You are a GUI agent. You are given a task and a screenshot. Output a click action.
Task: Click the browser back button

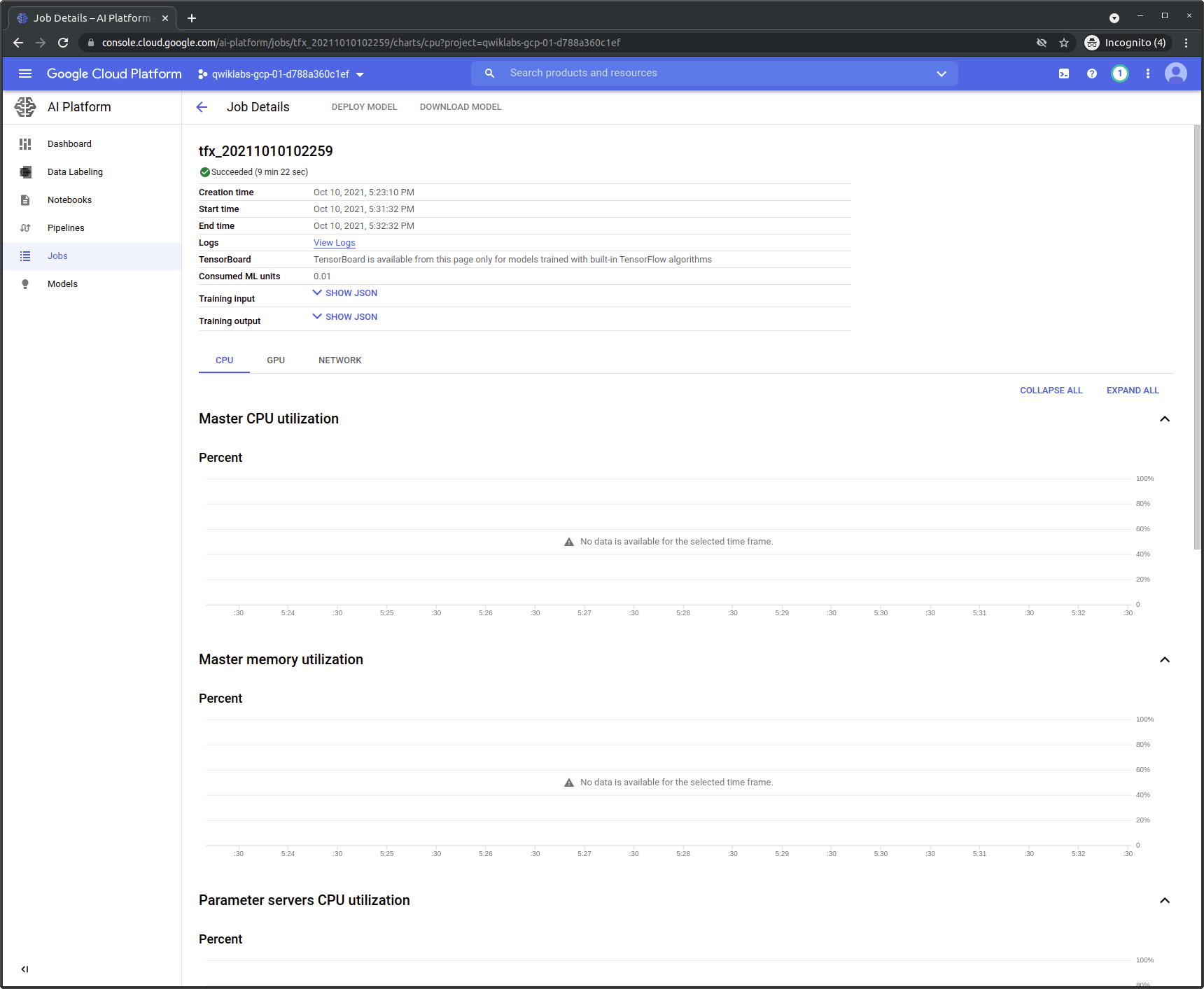(18, 43)
